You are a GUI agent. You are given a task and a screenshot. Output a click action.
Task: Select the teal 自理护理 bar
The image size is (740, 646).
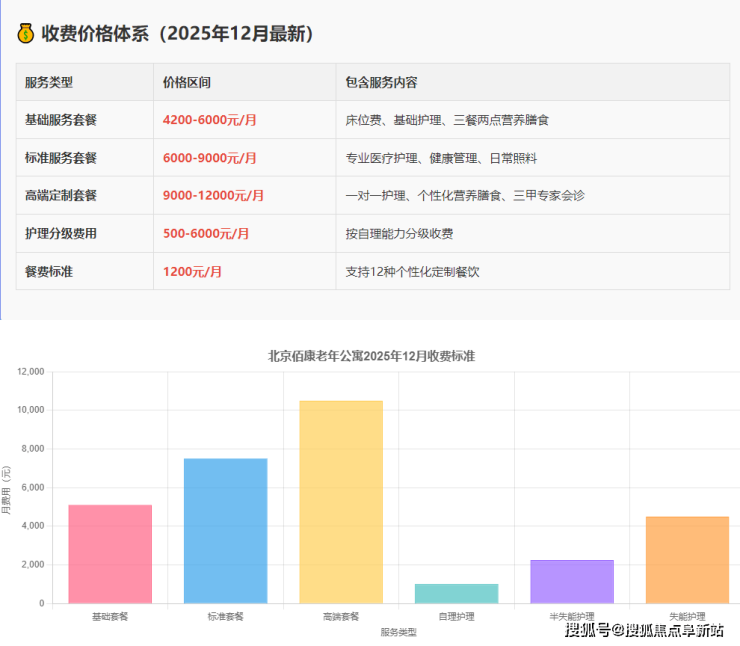pos(456,593)
